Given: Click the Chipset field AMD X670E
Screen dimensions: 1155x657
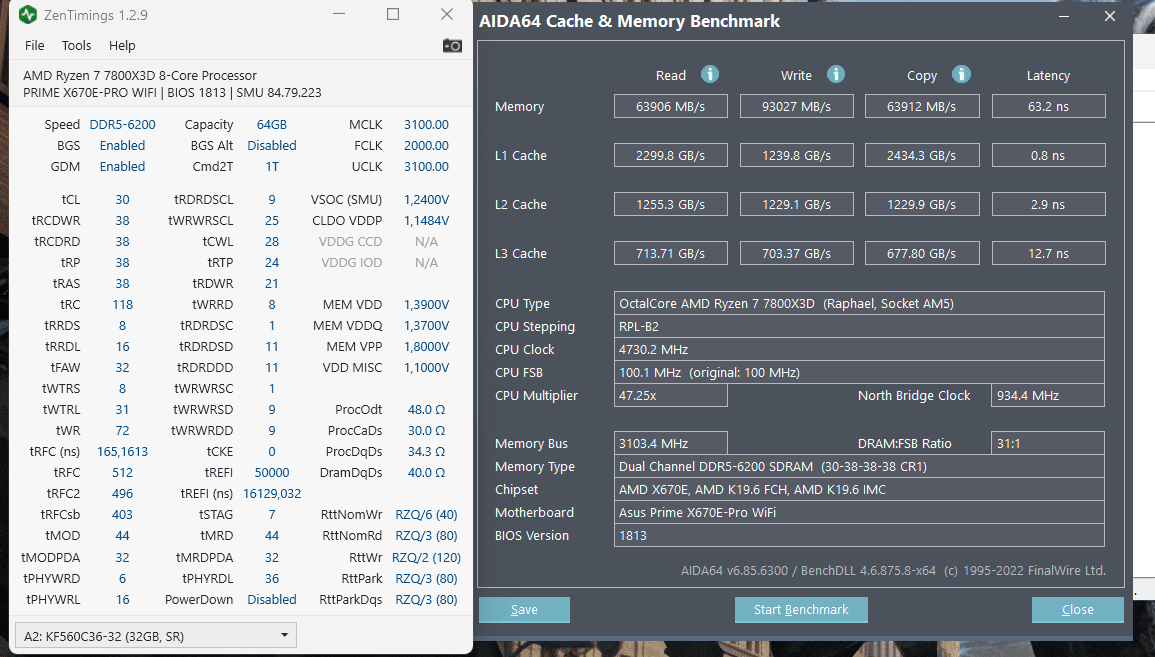Looking at the screenshot, I should coord(859,489).
